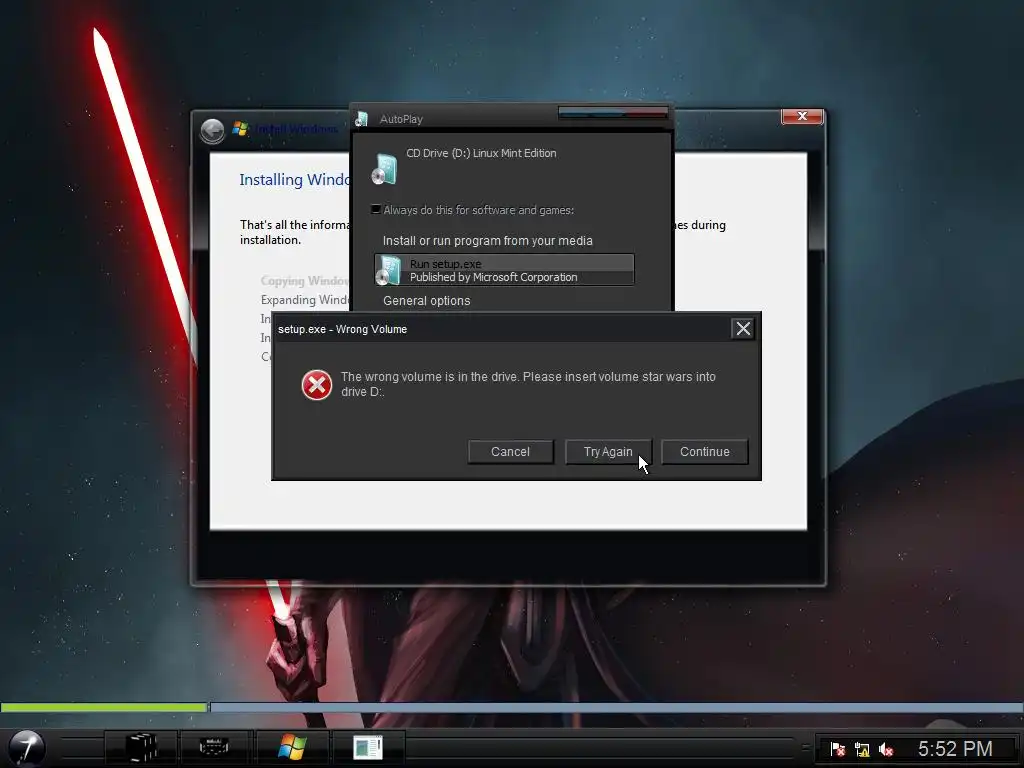The image size is (1024, 768).
Task: Click the 5:52 PM clock
Action: 955,748
